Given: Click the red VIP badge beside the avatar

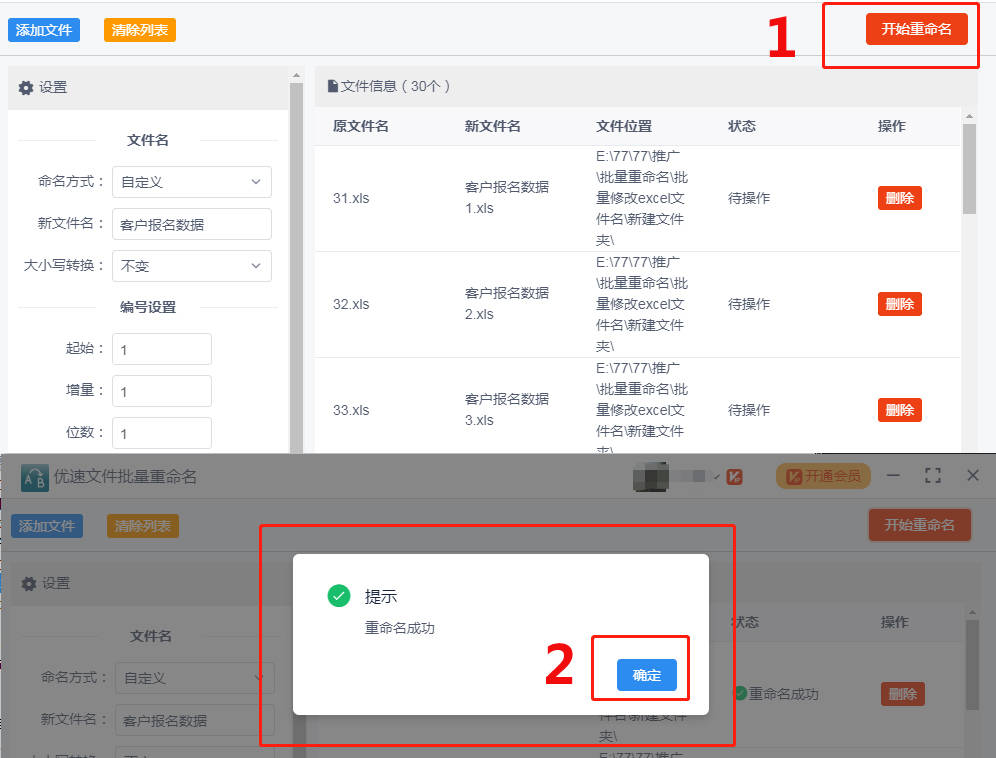Looking at the screenshot, I should 734,477.
